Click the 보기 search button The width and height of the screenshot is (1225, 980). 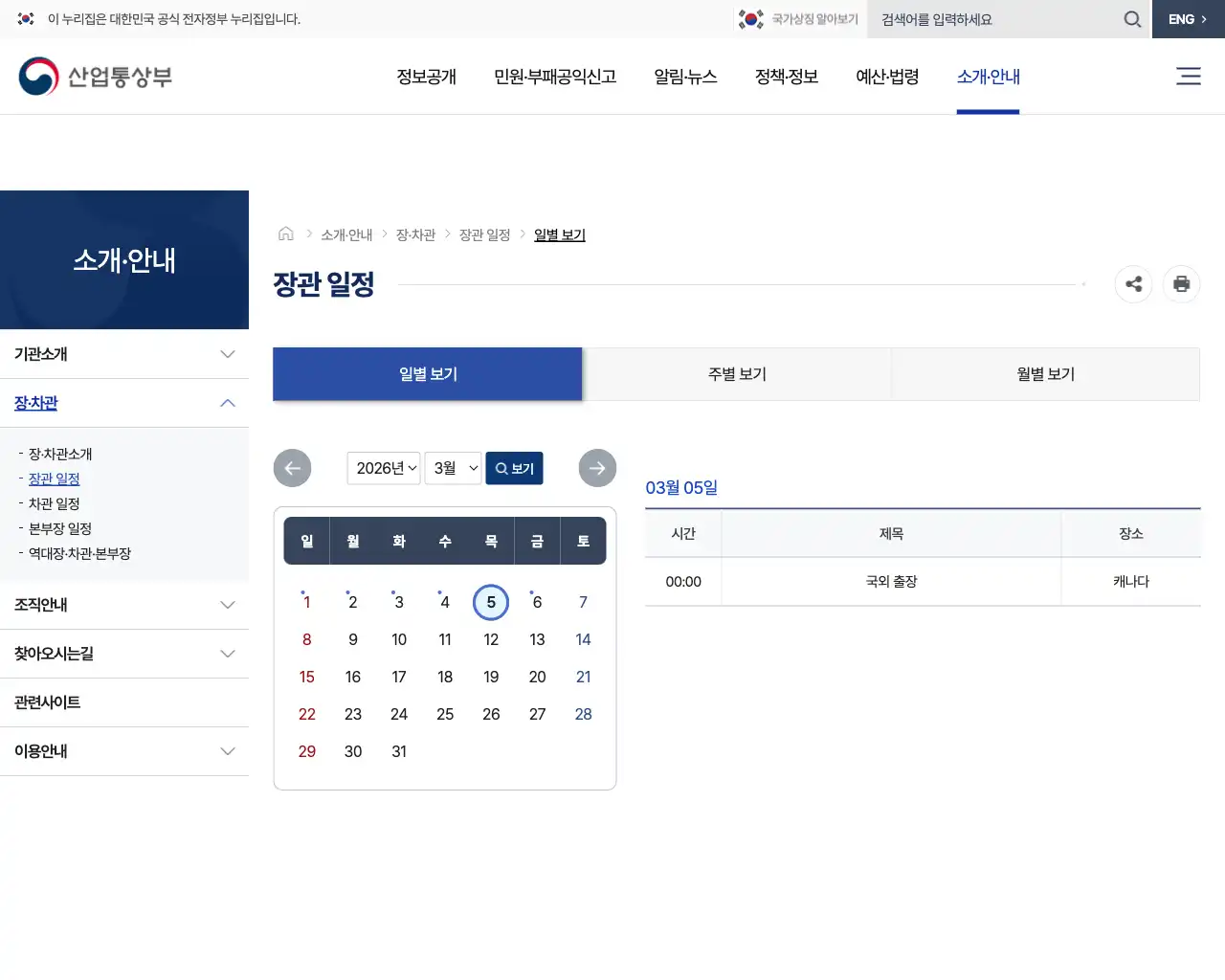[514, 468]
